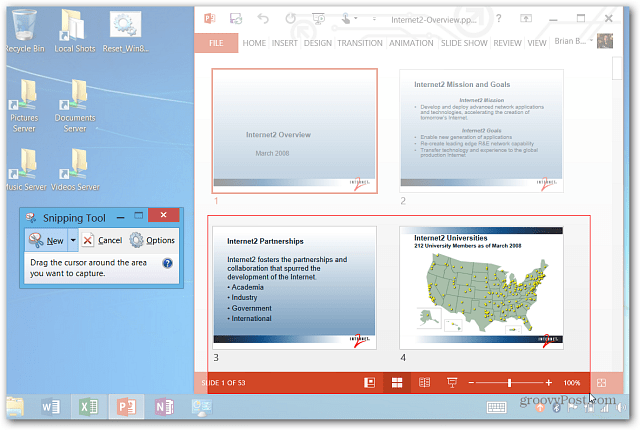Click the zoom slider handle
The image size is (640, 430).
tap(509, 383)
